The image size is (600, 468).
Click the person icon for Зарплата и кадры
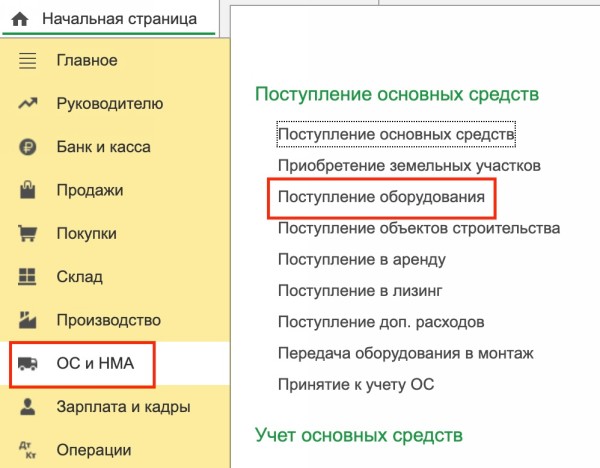[x=27, y=407]
